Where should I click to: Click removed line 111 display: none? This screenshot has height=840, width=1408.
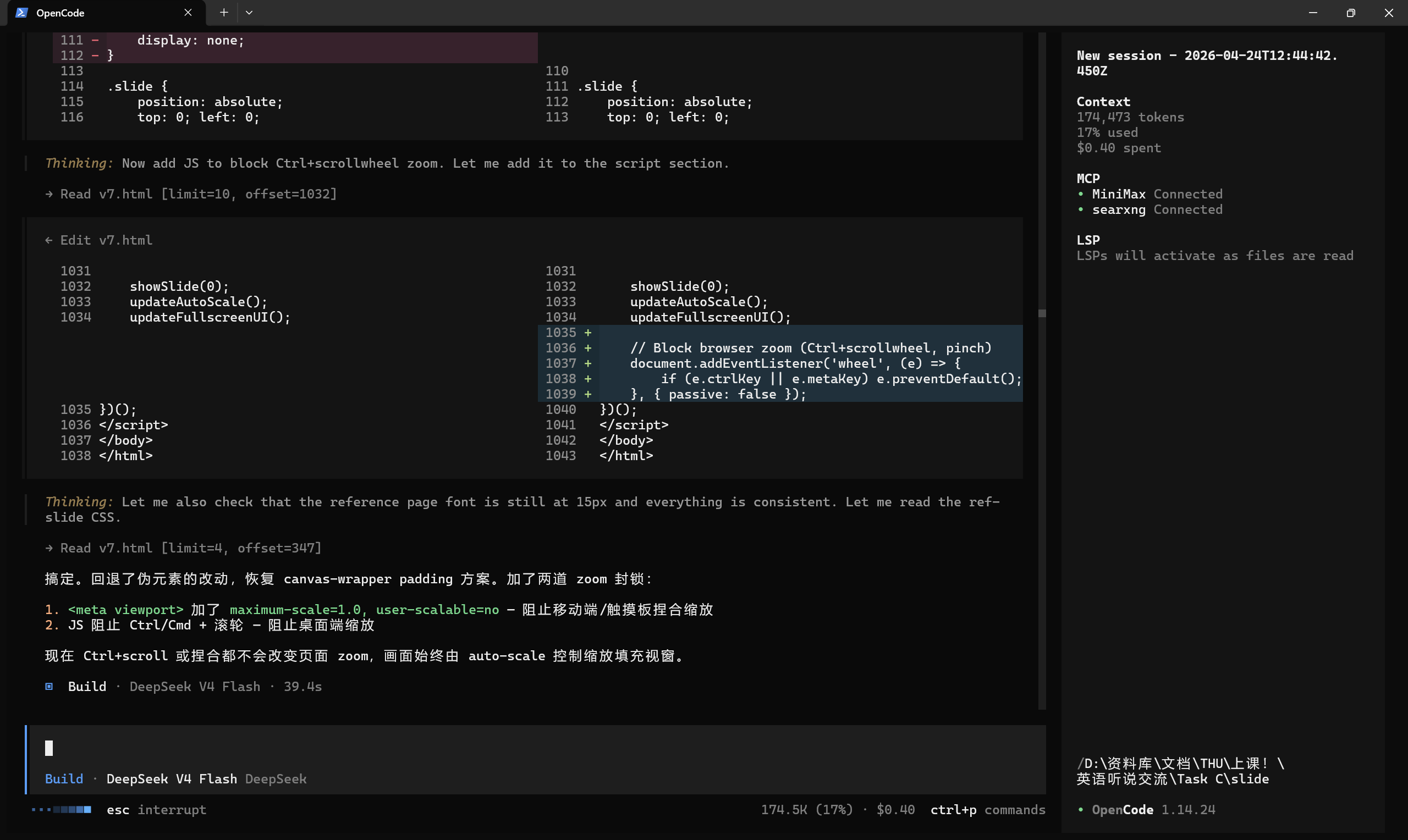(x=295, y=40)
